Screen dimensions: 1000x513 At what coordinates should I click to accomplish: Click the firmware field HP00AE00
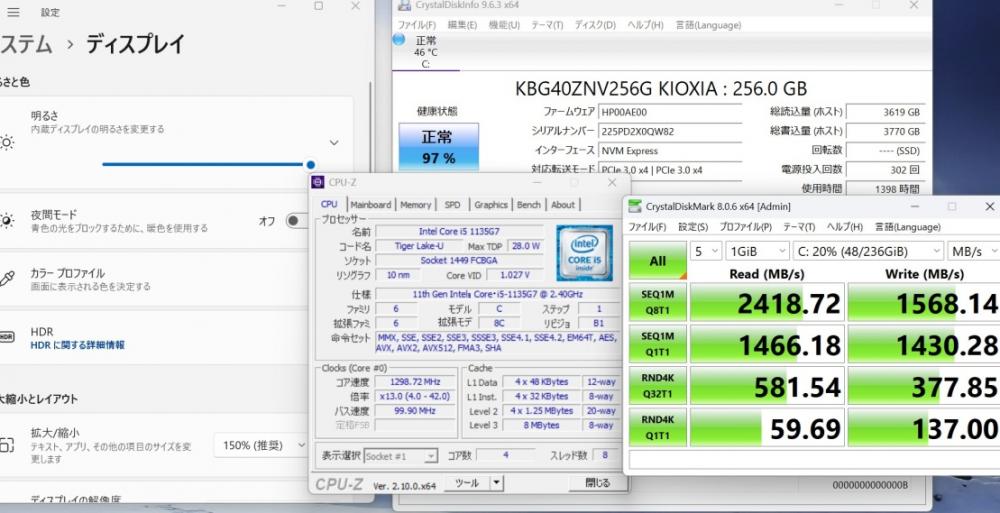[670, 112]
